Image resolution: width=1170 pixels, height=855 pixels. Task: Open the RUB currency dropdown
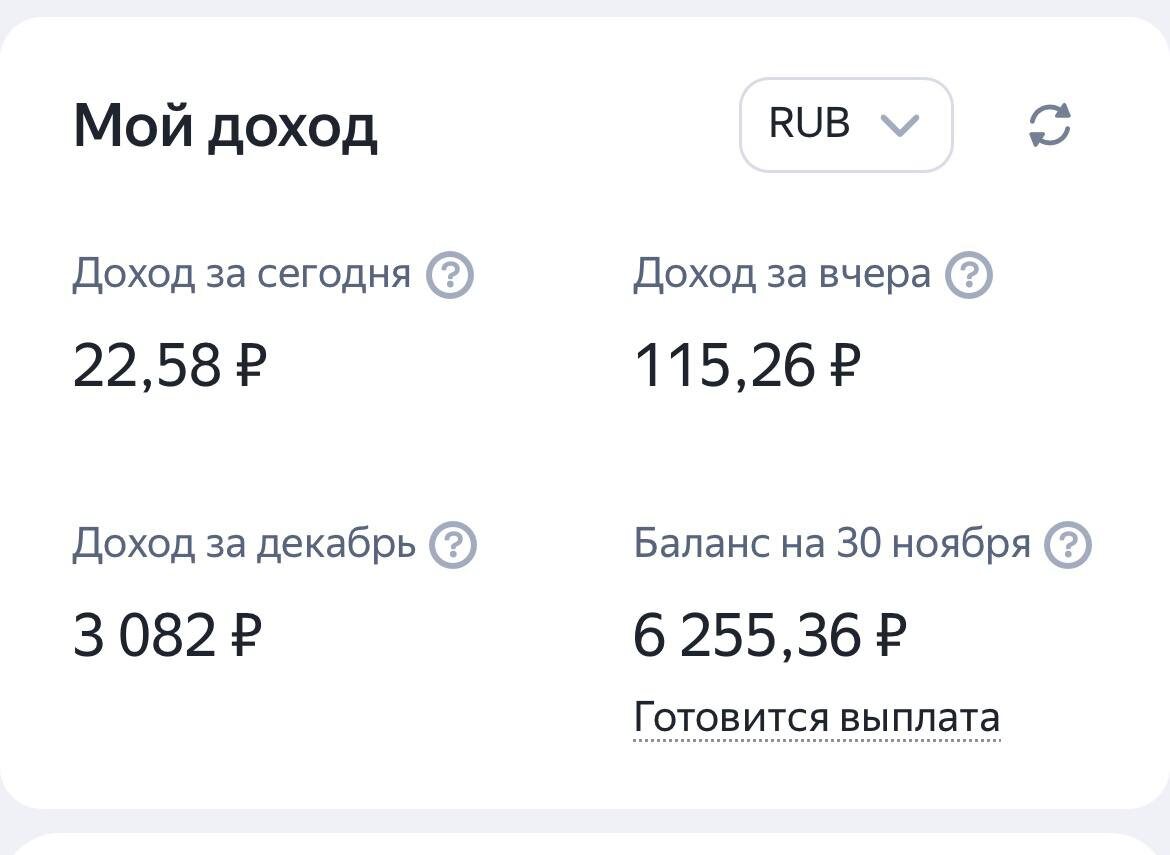[x=845, y=125]
